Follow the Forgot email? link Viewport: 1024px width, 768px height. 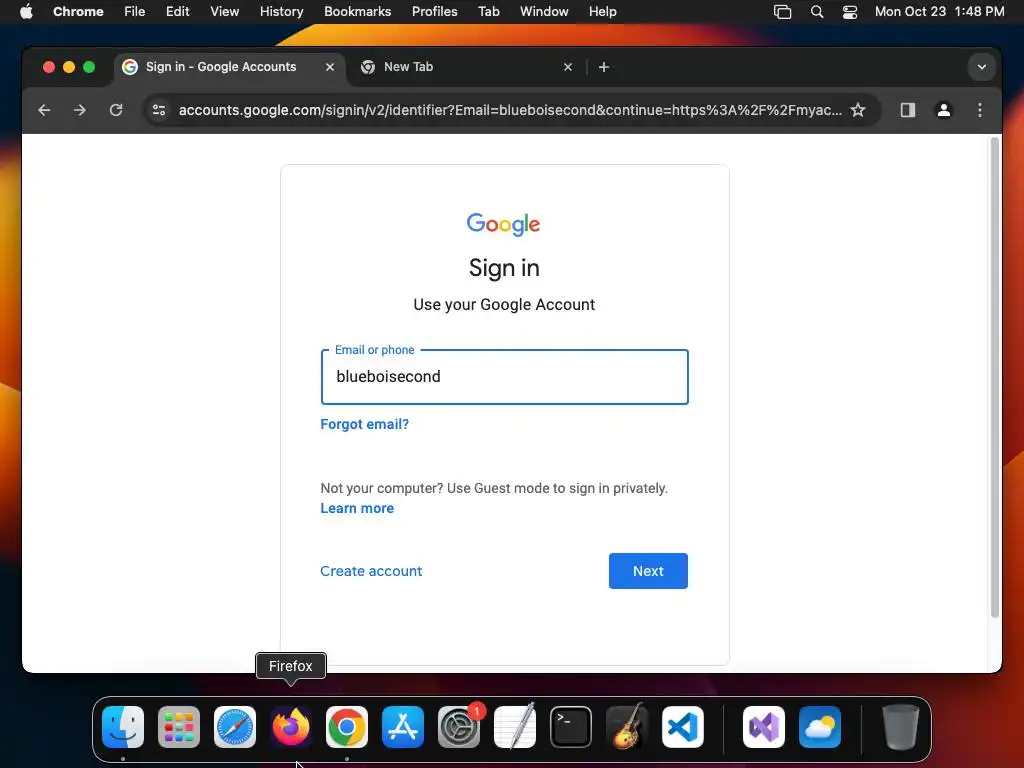pos(364,424)
